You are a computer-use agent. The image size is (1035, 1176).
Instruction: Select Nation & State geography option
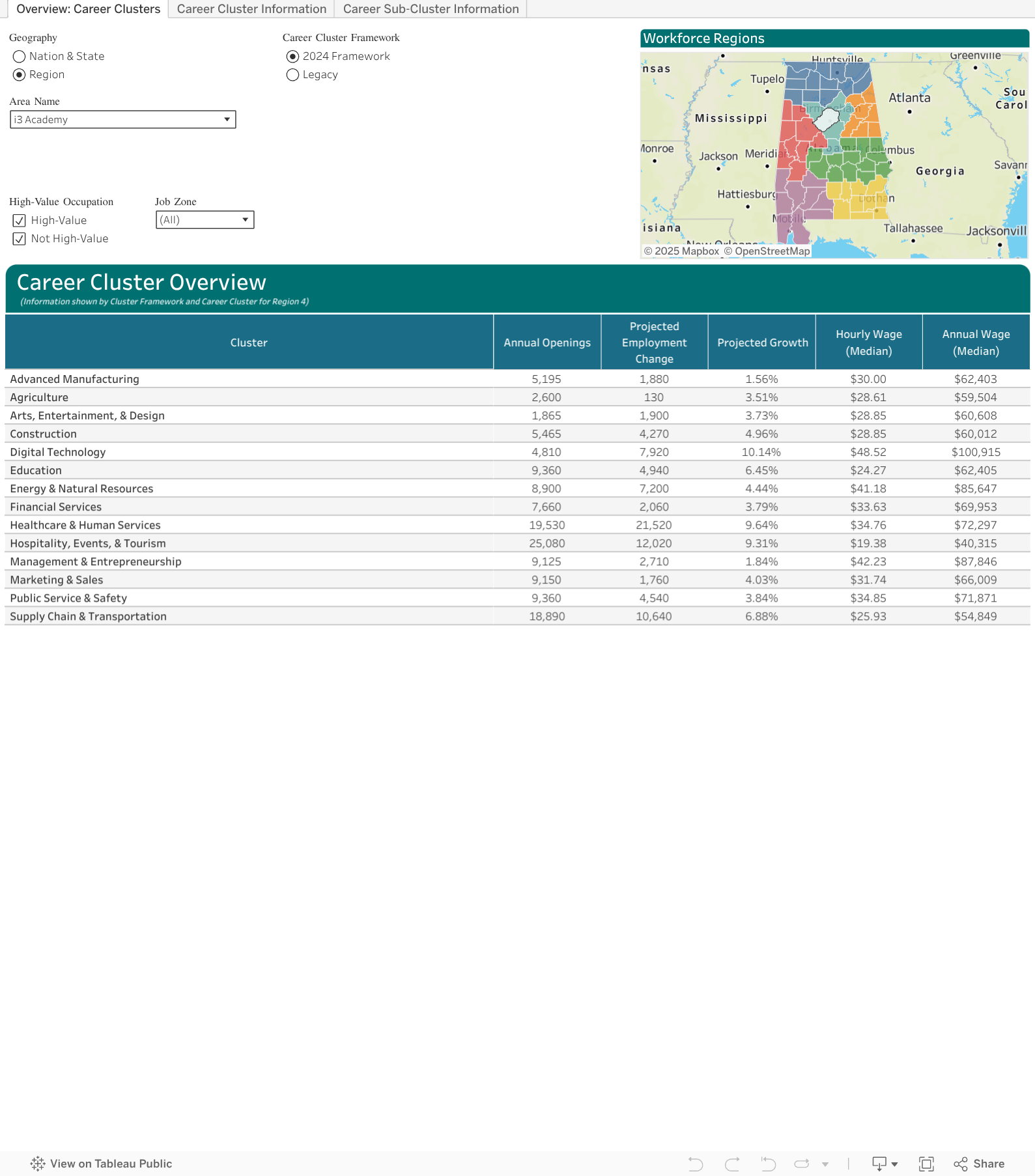point(20,57)
